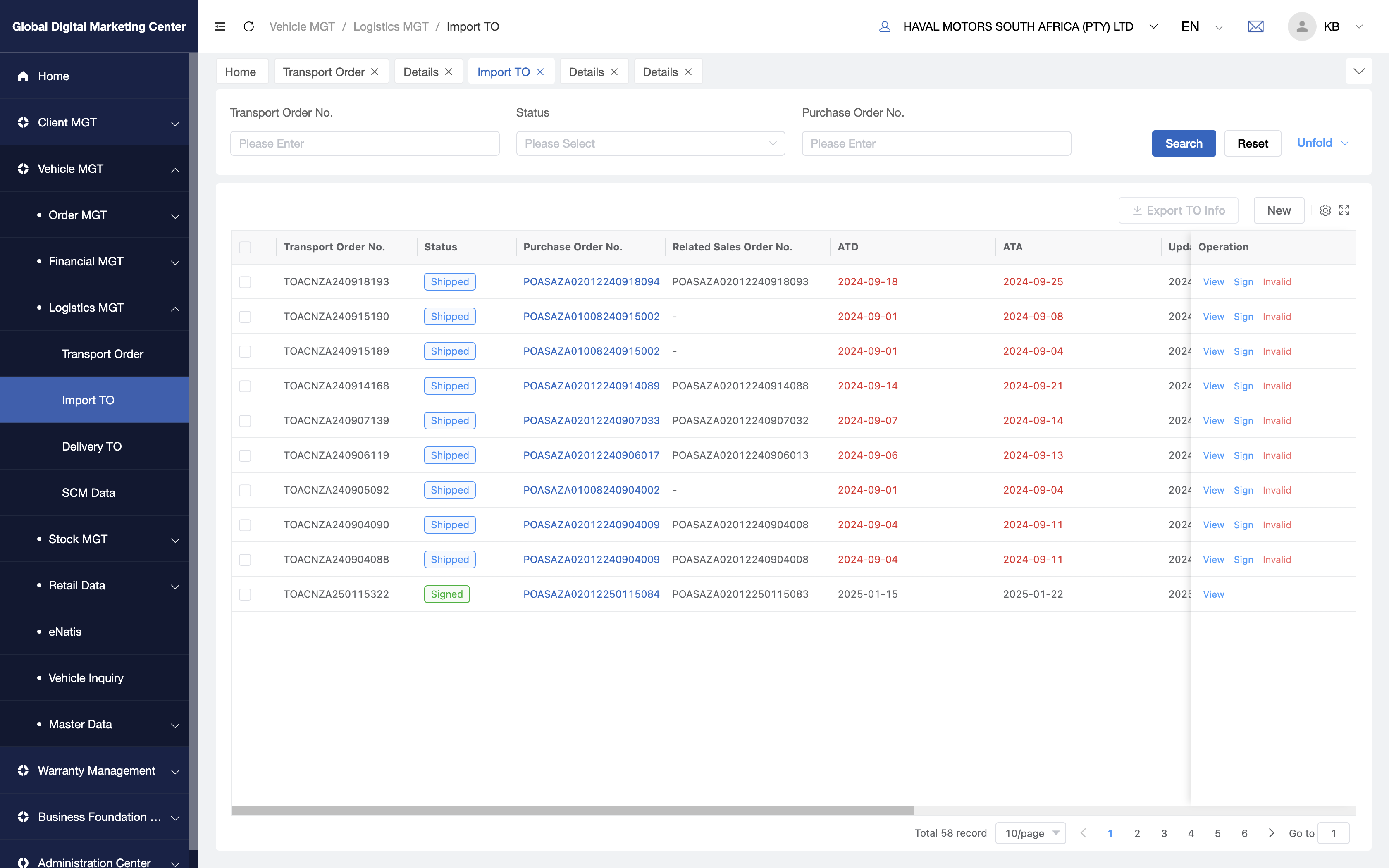The width and height of the screenshot is (1389, 868).
Task: Expand Order MGT submenu
Action: (x=95, y=215)
